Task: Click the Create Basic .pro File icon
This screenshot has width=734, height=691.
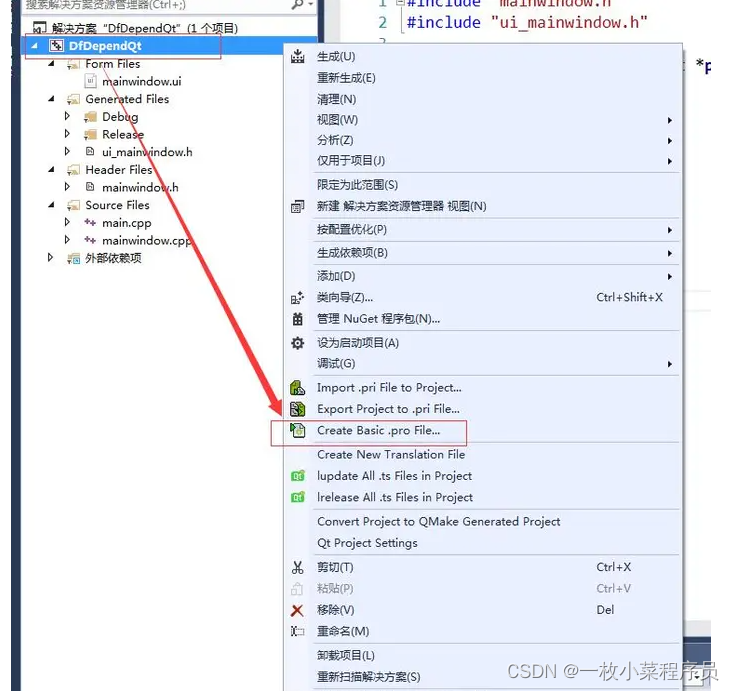Action: click(297, 430)
